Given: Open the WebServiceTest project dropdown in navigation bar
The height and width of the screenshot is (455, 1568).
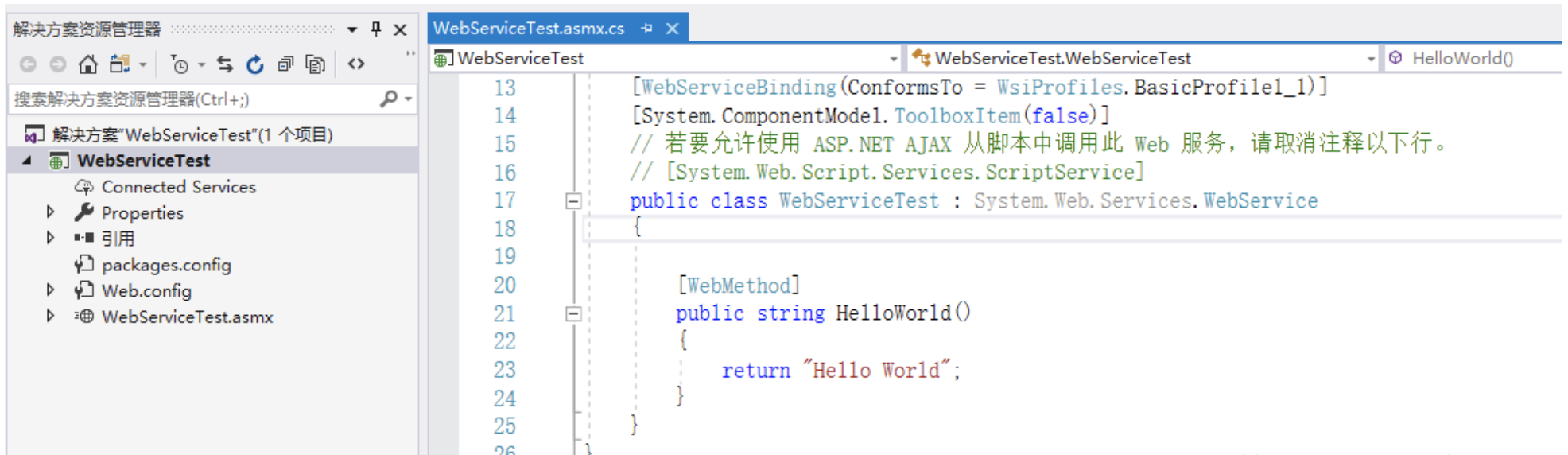Looking at the screenshot, I should pyautogui.click(x=894, y=59).
